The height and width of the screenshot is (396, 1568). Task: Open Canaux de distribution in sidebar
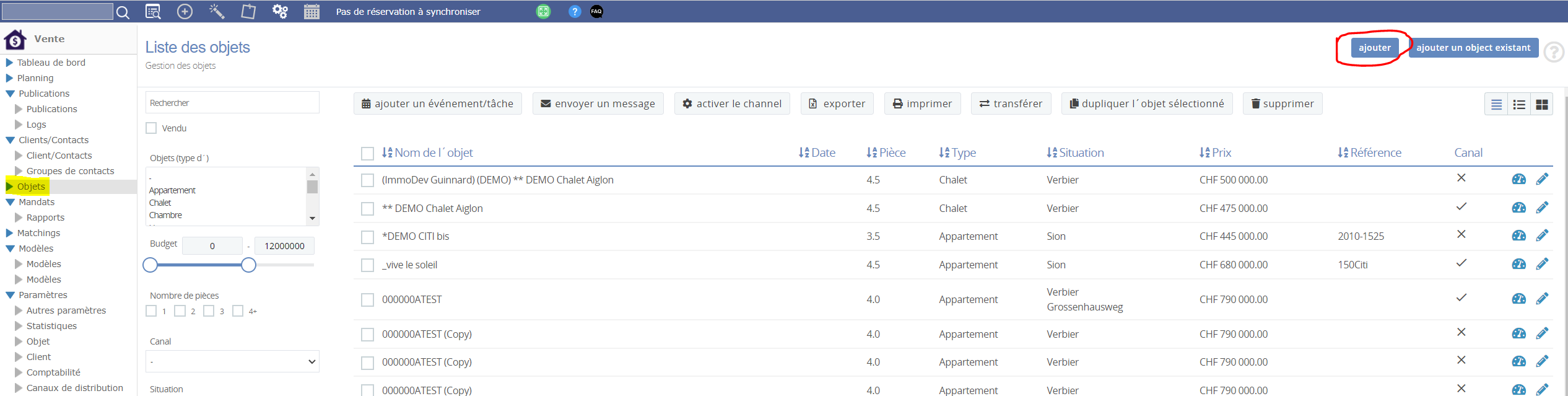(74, 388)
